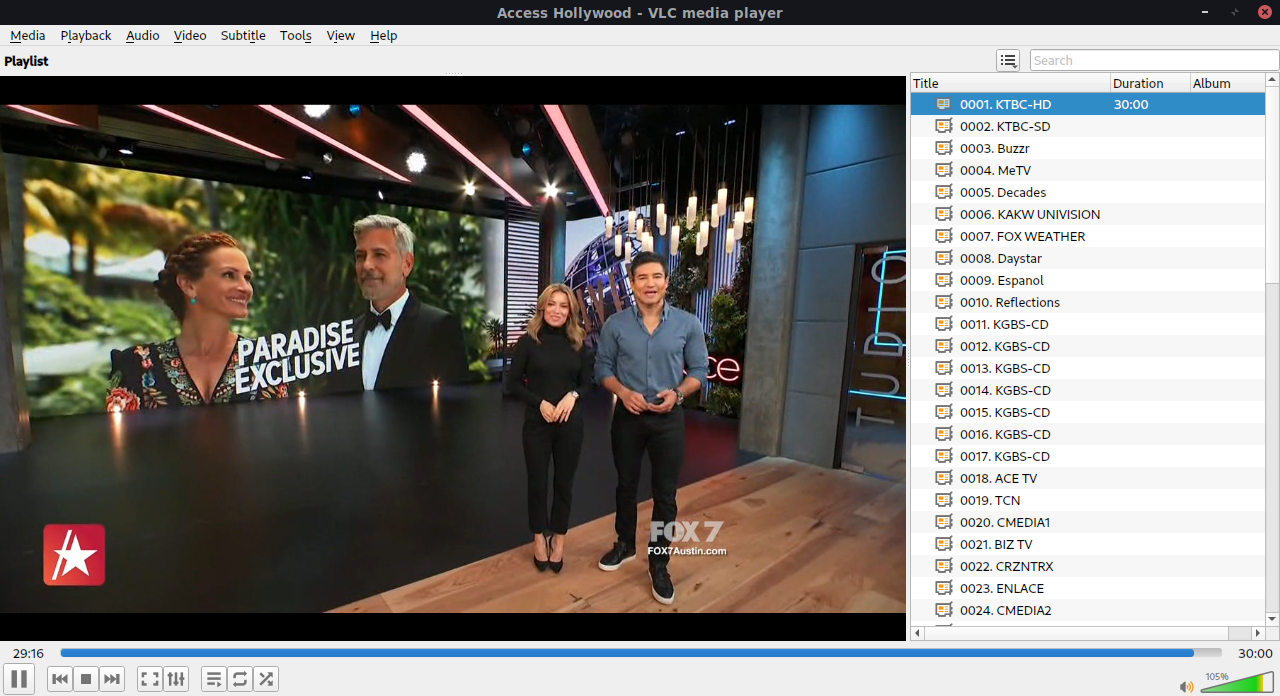Open the Subtitle menu
The width and height of the screenshot is (1280, 696).
point(243,35)
